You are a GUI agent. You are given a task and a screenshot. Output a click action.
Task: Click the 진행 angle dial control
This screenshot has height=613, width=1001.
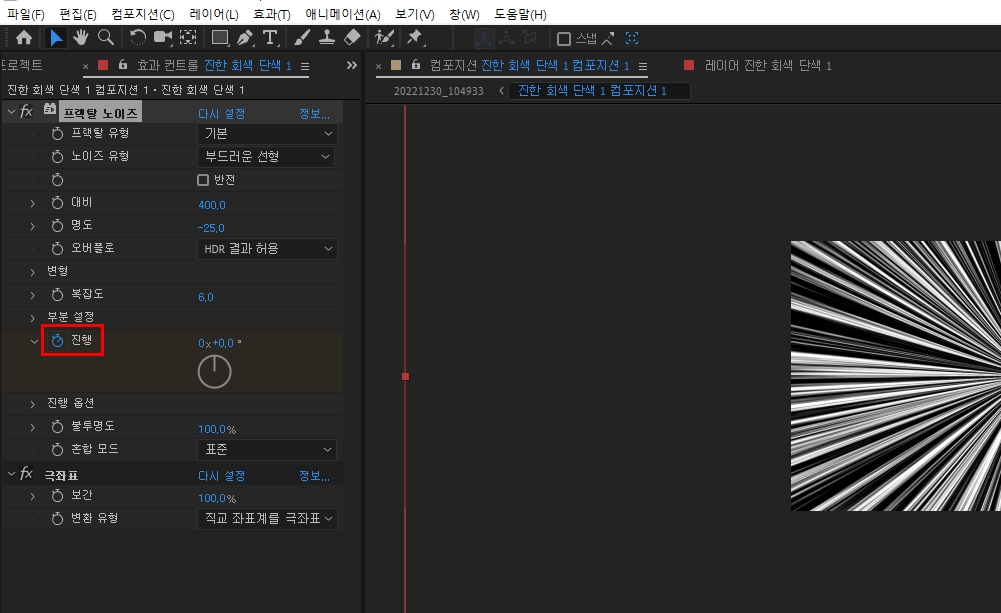[214, 372]
